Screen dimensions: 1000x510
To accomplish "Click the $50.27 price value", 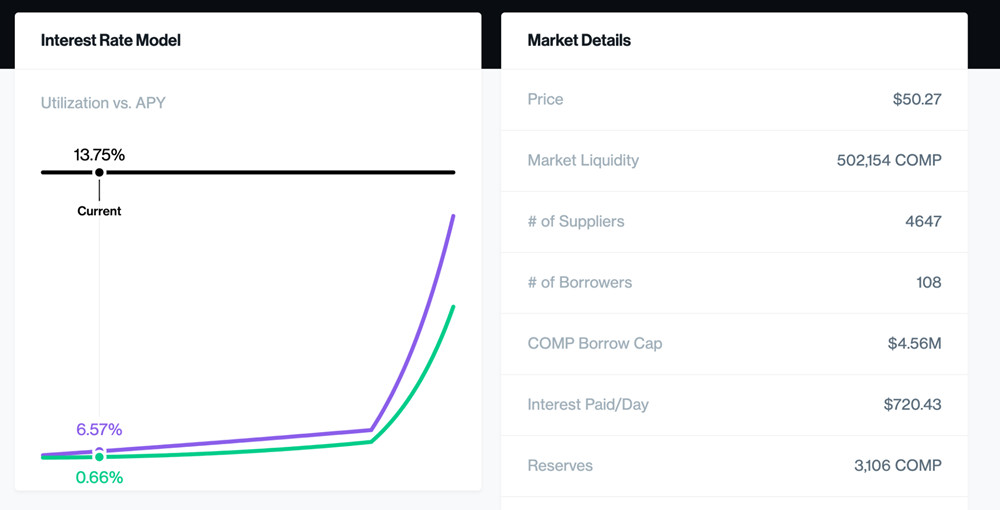I will [917, 99].
